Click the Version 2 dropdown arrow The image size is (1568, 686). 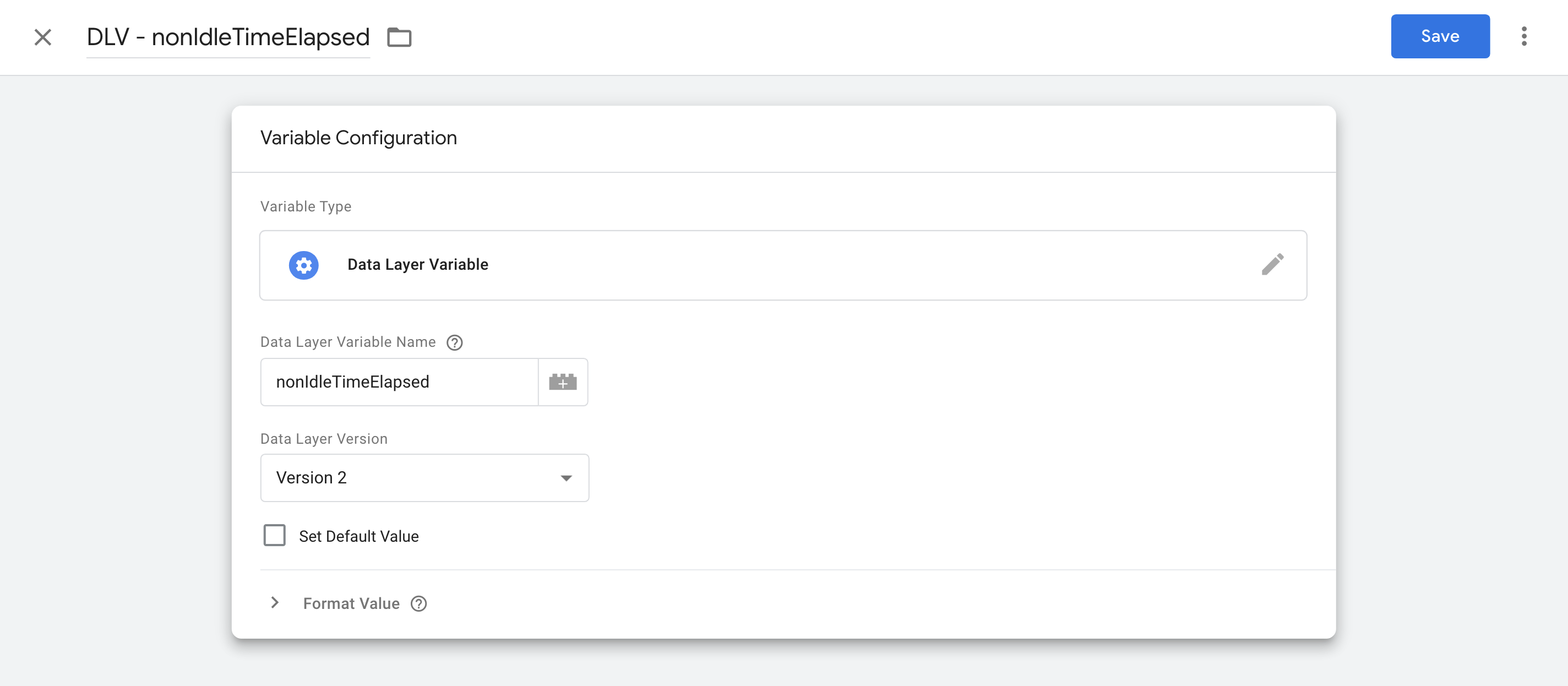(565, 478)
